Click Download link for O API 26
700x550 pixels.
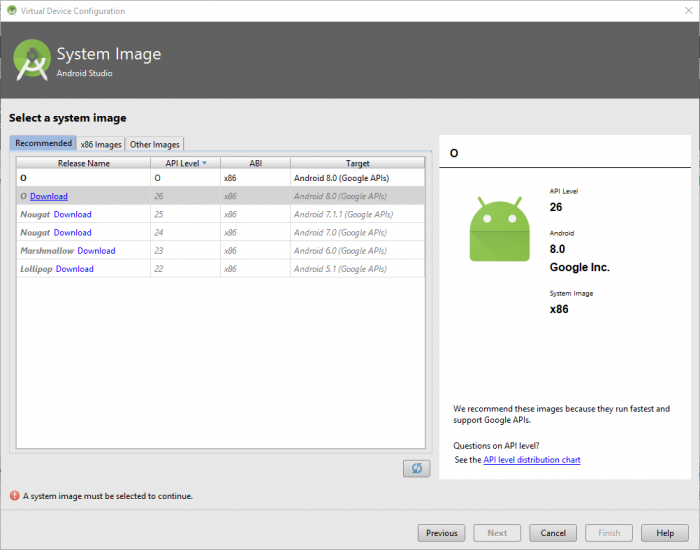point(49,196)
